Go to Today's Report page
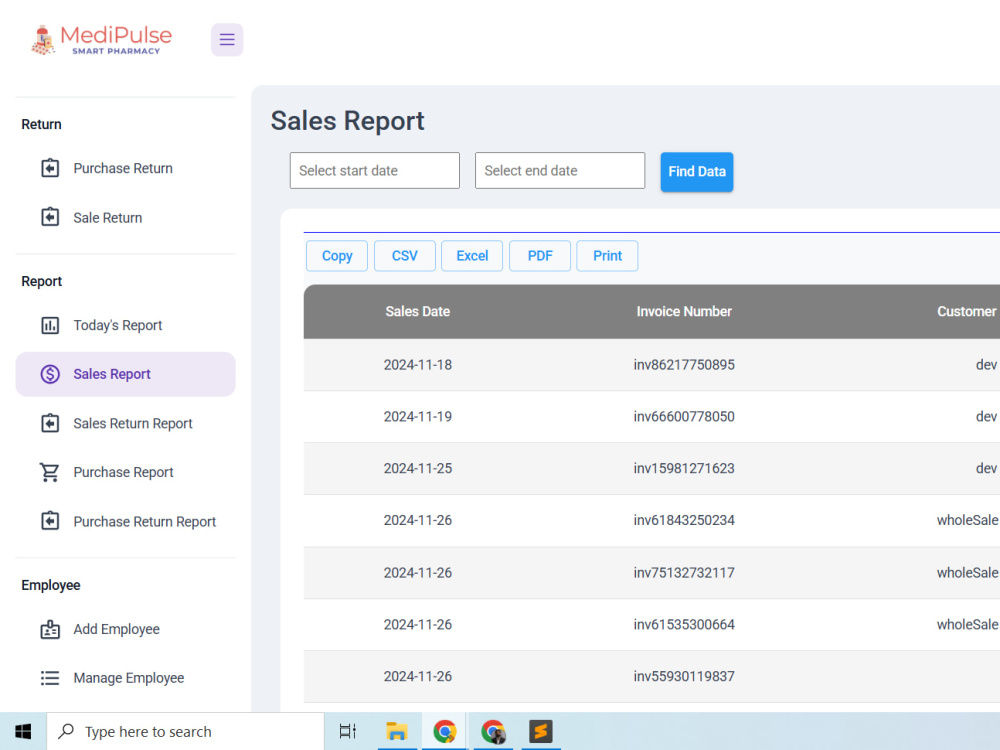Screen dimensions: 1000x750 126,325
